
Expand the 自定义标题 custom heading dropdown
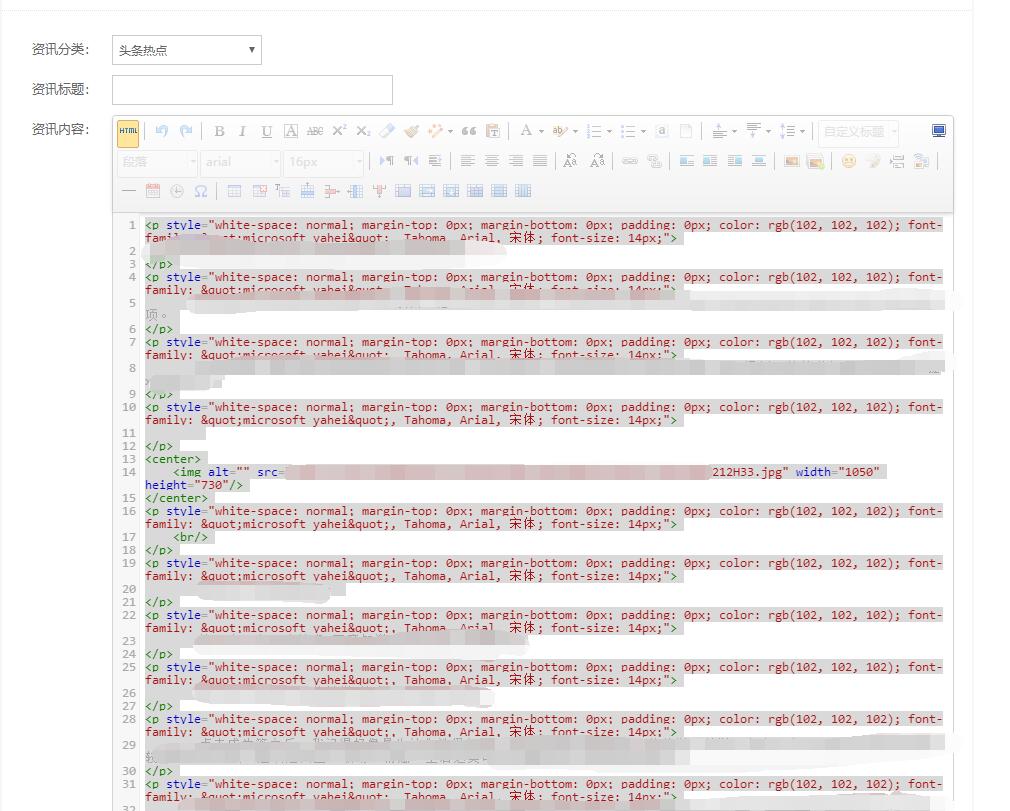tap(859, 132)
